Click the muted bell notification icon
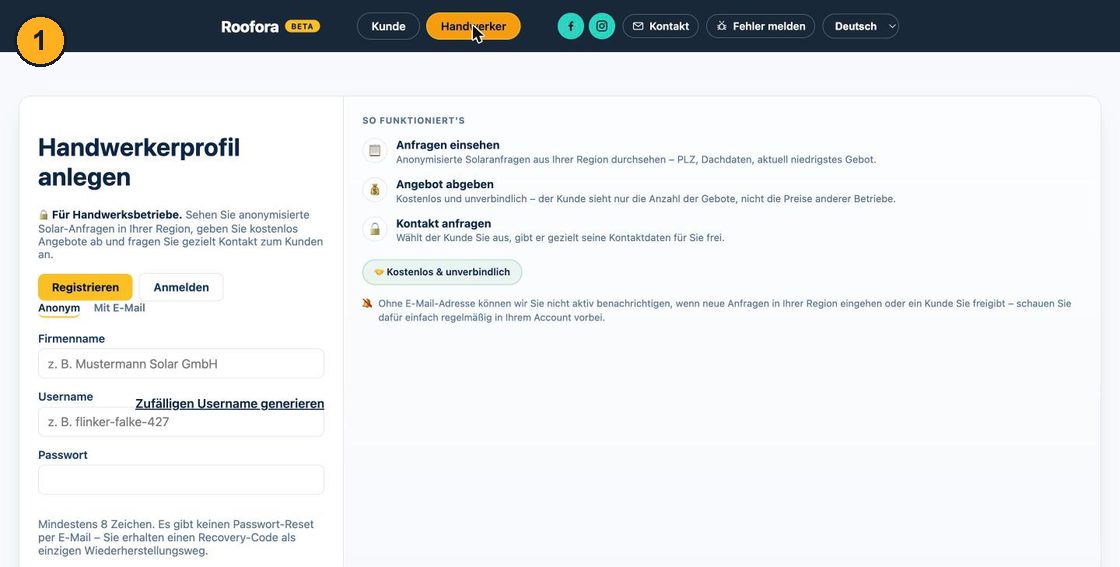The width and height of the screenshot is (1120, 567). (367, 303)
